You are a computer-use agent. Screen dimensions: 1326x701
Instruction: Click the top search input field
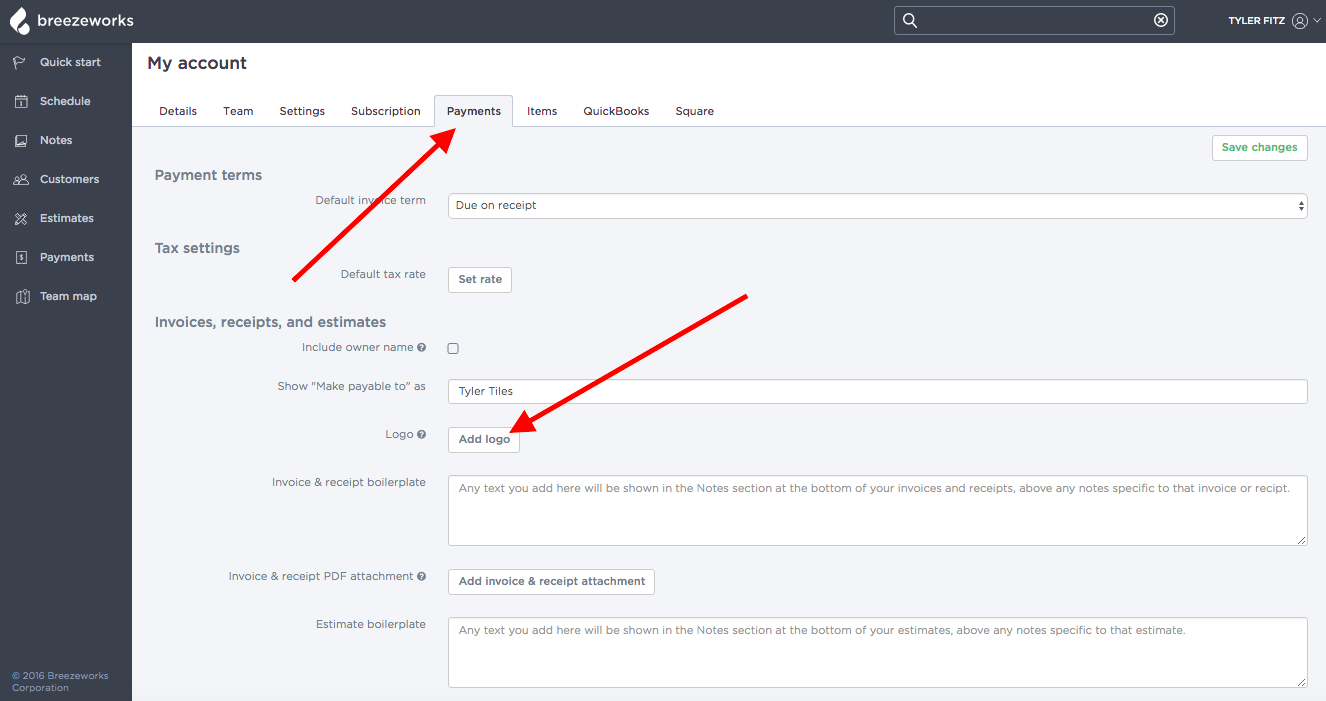click(x=1034, y=20)
